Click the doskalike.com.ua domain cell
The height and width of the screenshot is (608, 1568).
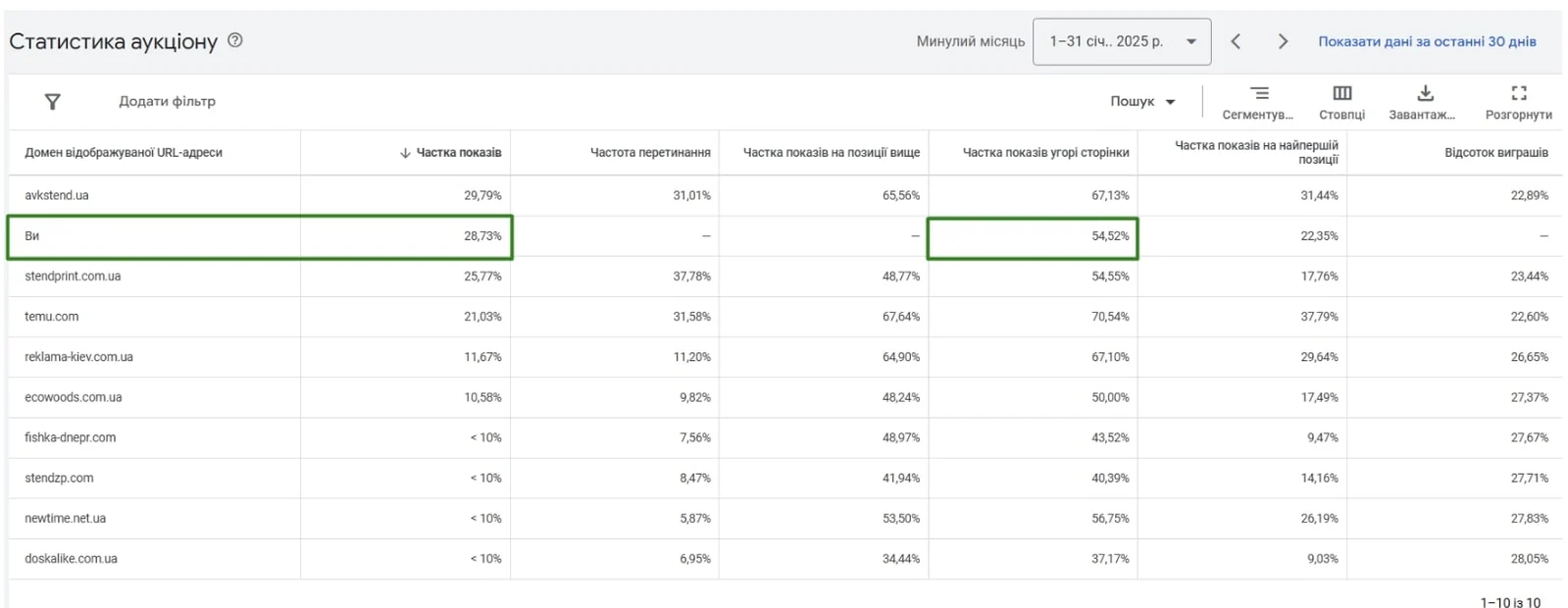(x=71, y=558)
